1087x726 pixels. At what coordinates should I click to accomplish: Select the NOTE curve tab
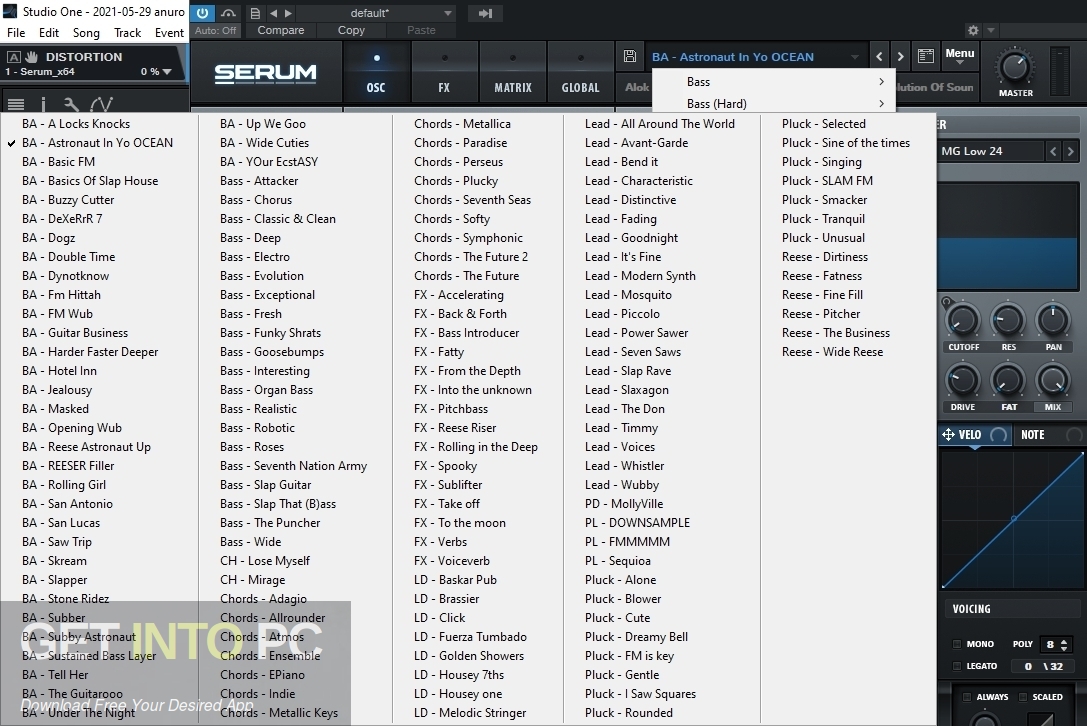(x=1033, y=435)
